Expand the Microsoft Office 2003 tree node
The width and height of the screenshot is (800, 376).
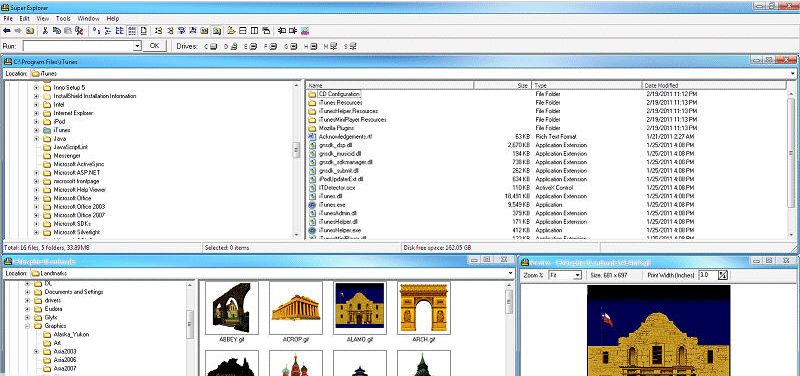coord(36,207)
